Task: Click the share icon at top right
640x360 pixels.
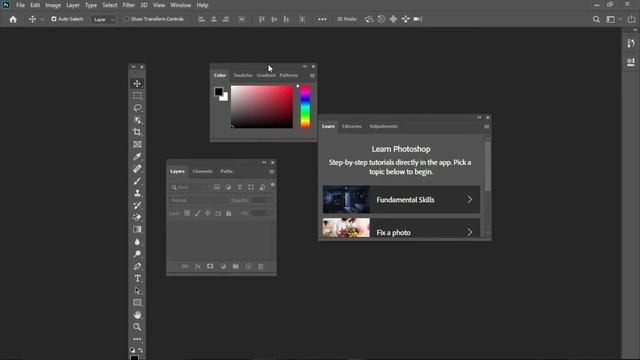Action: pos(631,19)
